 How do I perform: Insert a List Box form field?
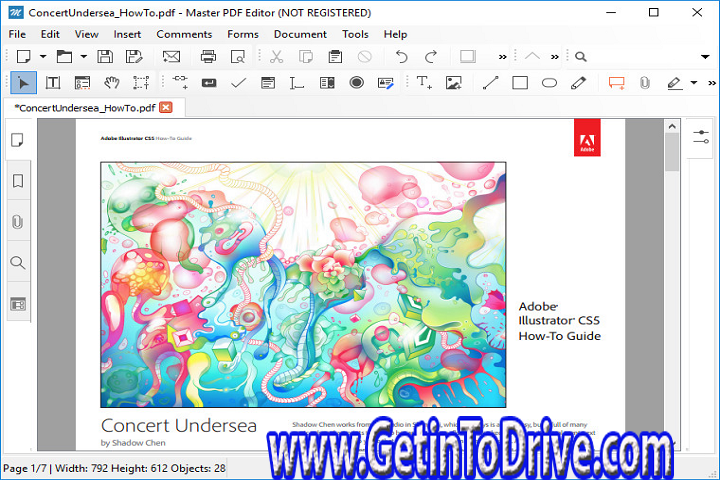pyautogui.click(x=268, y=83)
